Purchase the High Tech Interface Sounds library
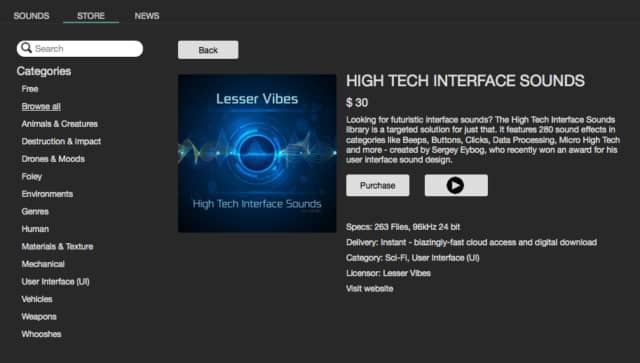The width and height of the screenshot is (640, 363). (x=378, y=185)
